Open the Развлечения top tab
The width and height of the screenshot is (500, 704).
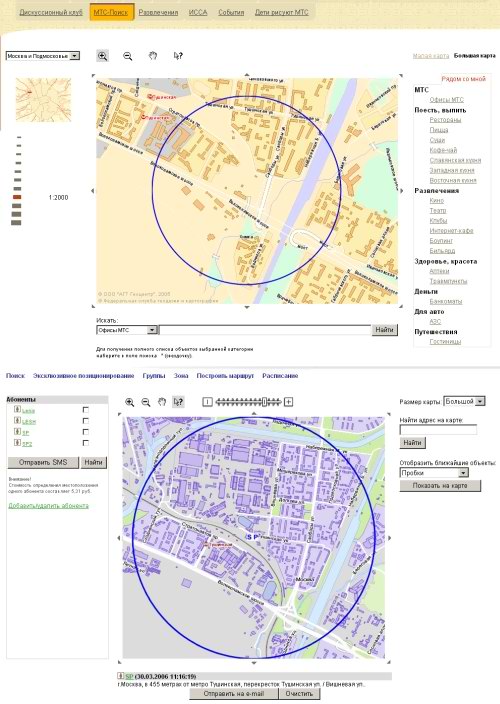click(158, 12)
